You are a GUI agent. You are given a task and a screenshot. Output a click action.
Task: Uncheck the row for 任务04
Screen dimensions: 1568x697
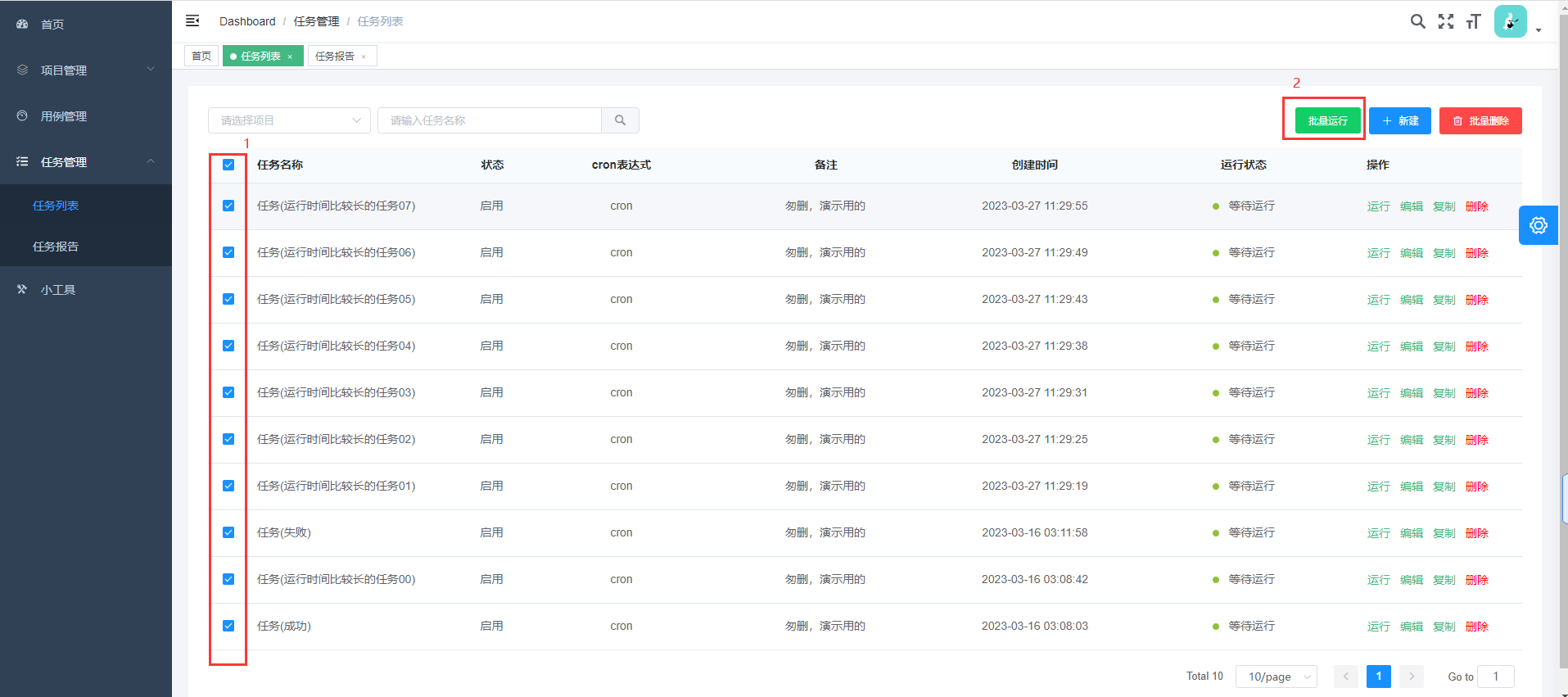(x=228, y=346)
